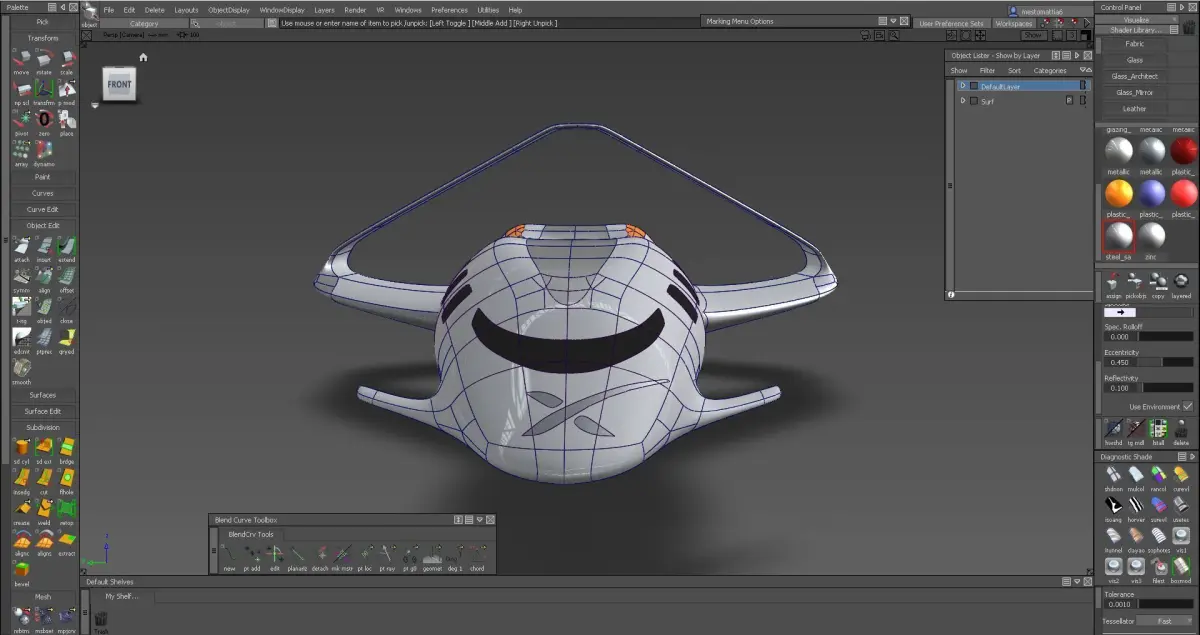Click the layered shader icon
The image size is (1200, 635).
[1181, 285]
